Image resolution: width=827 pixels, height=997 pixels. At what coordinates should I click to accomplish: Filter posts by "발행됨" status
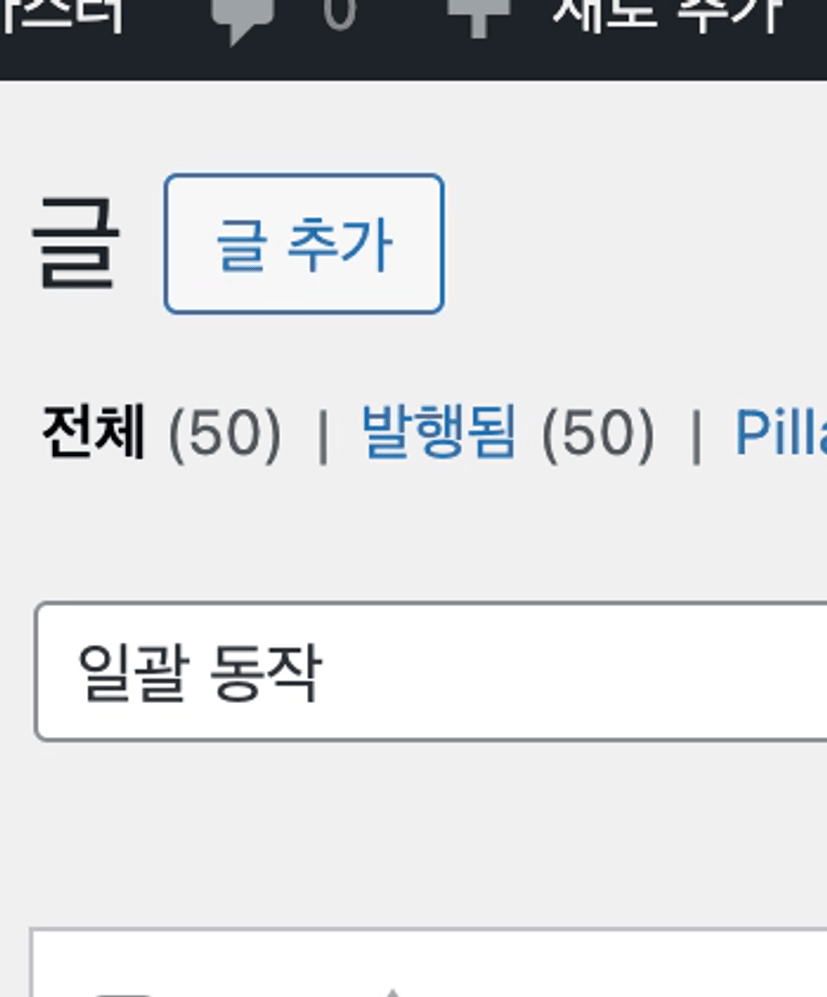[x=438, y=433]
